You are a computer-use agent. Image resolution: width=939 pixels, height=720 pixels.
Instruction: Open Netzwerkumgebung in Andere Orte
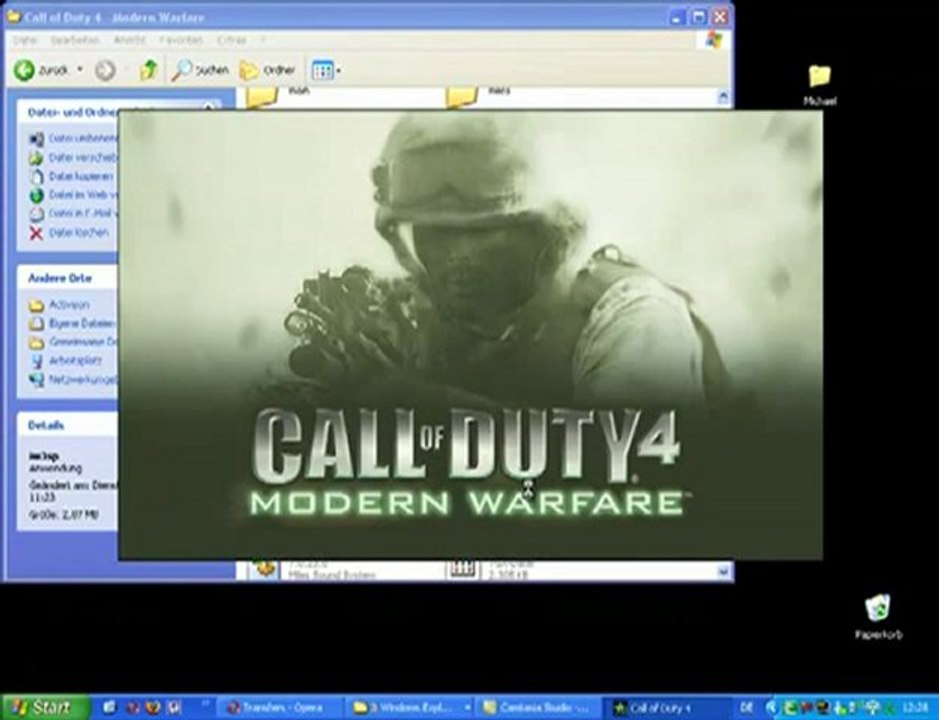coord(83,379)
